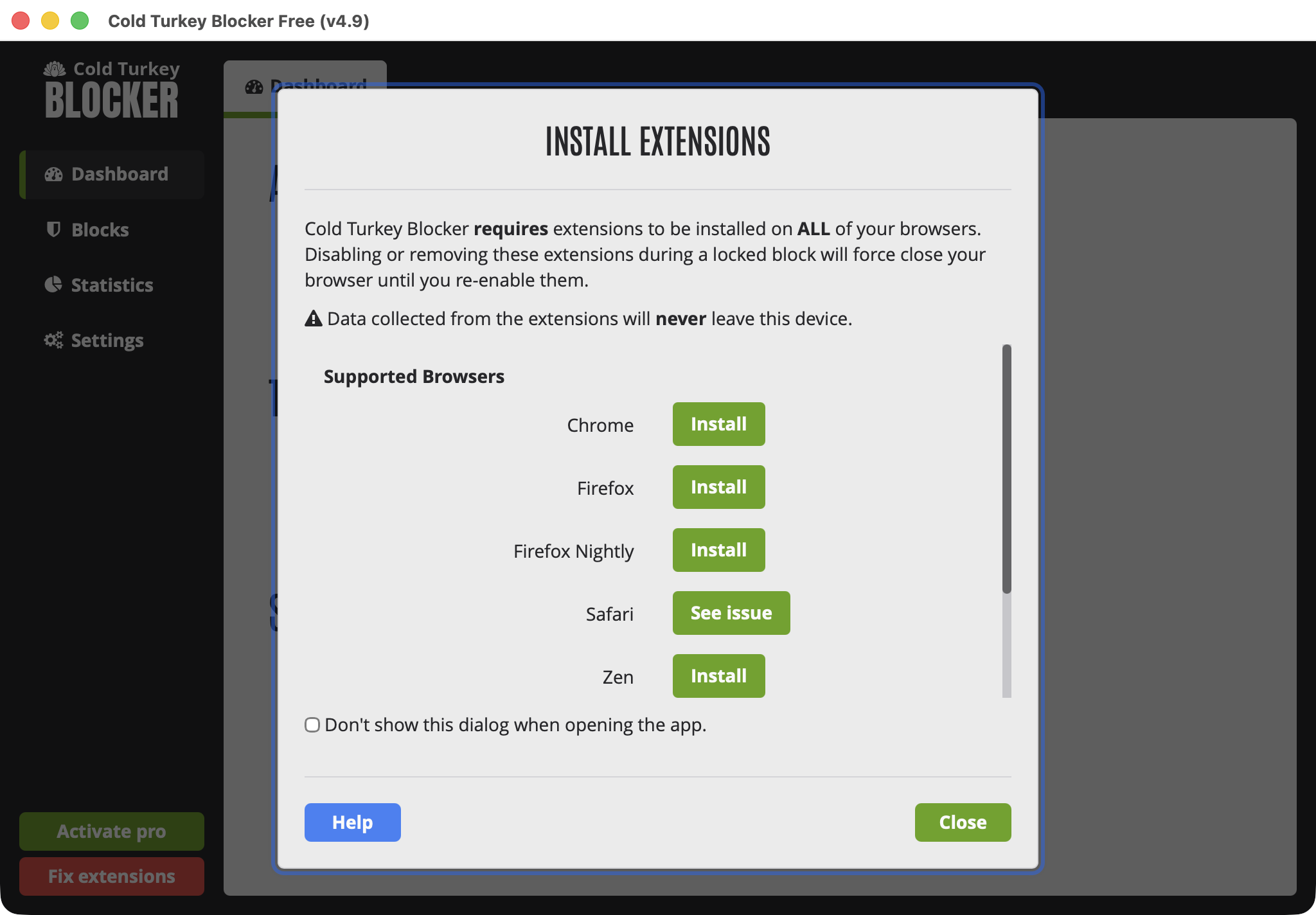Install the Zen browser extension
The image size is (1316, 915).
[718, 676]
